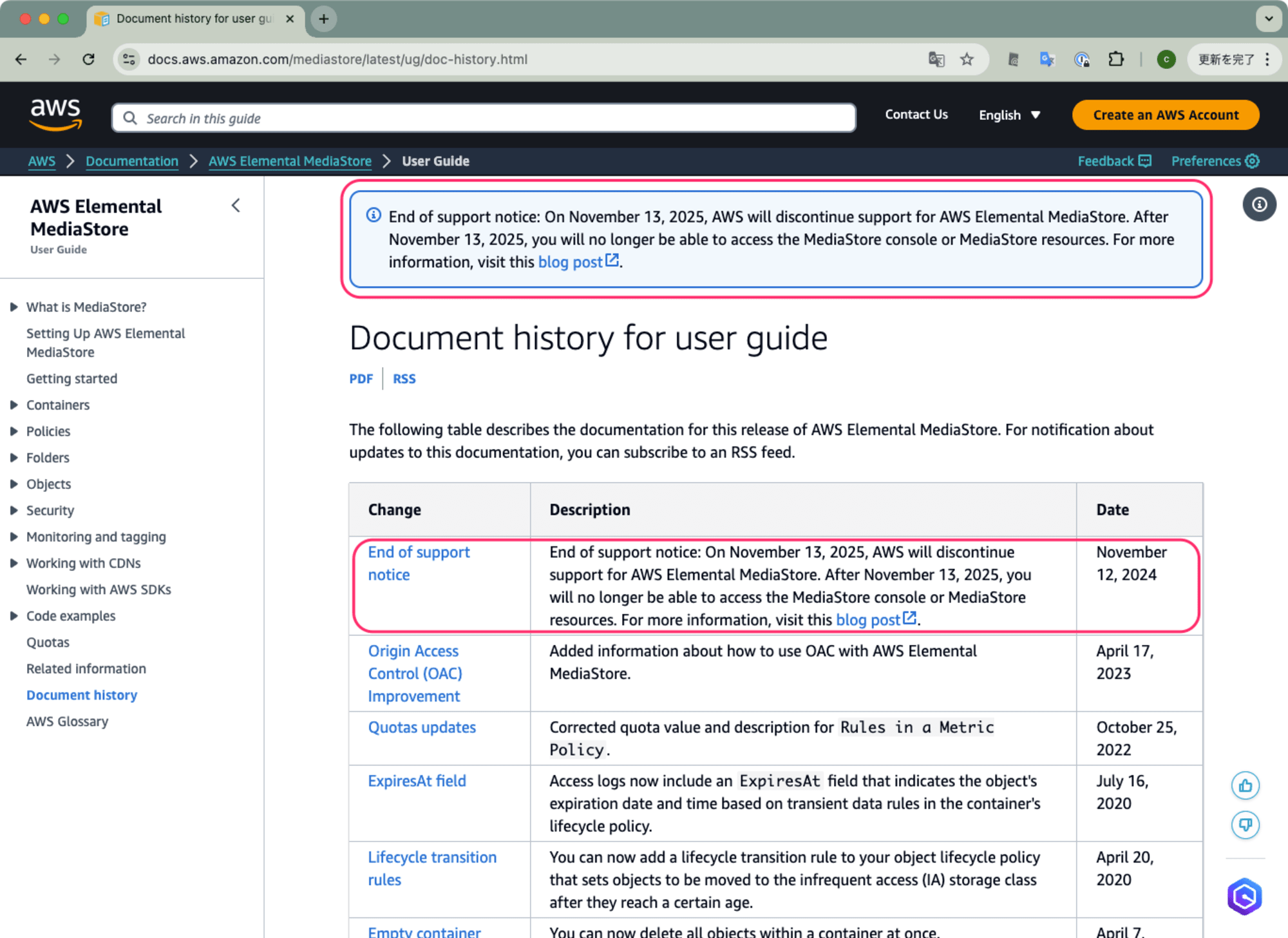Click thumbs down feedback icon
Viewport: 1288px width, 938px height.
coord(1245,825)
